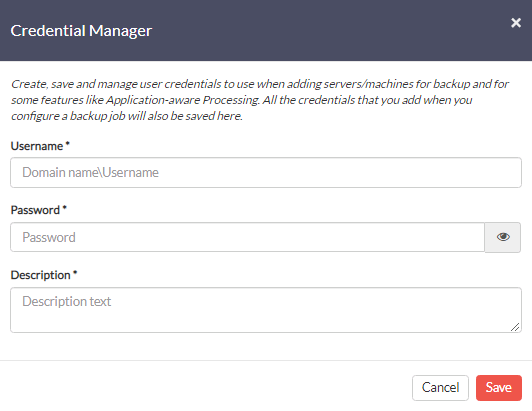Click the Credential Manager title text
The height and width of the screenshot is (411, 532).
coord(81,31)
